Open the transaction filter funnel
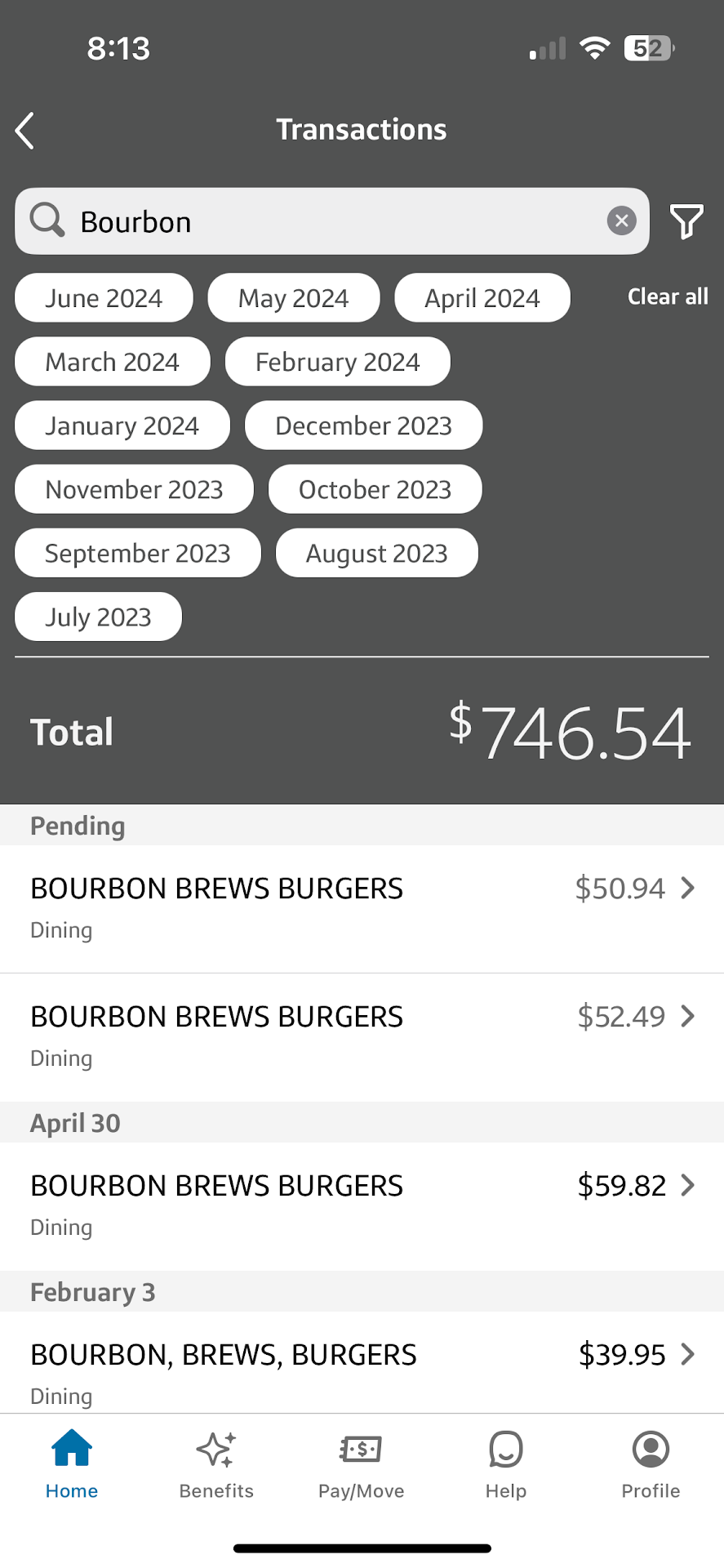The width and height of the screenshot is (724, 1568). 686,221
